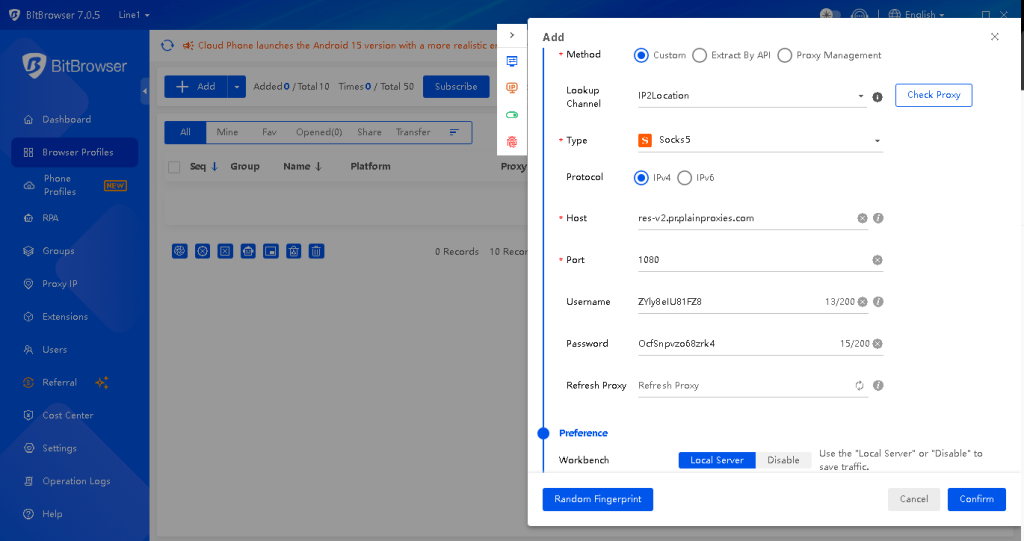Click the Referral coin icon
This screenshot has height=541, width=1024.
(x=28, y=382)
